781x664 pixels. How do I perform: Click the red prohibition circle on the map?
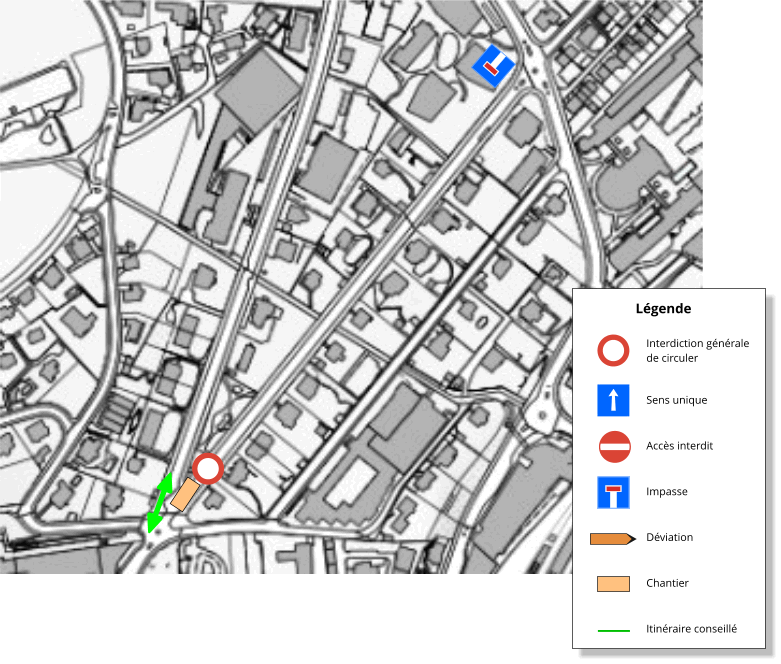pos(208,469)
